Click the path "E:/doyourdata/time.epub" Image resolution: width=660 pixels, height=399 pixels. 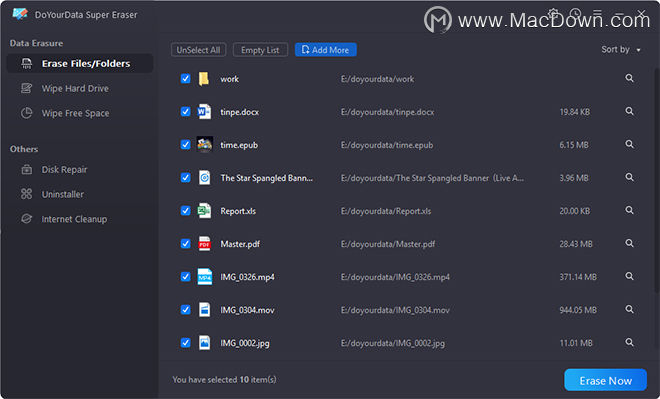pyautogui.click(x=387, y=145)
